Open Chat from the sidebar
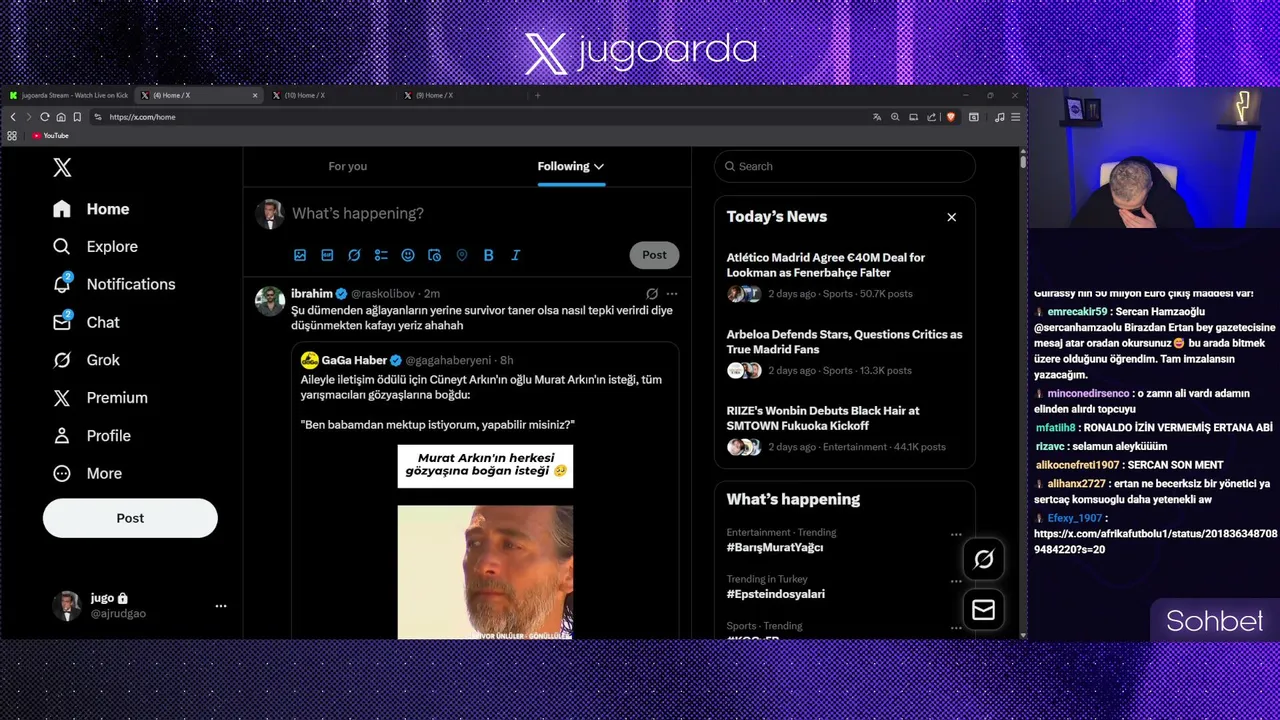This screenshot has width=1280, height=720. point(86,322)
